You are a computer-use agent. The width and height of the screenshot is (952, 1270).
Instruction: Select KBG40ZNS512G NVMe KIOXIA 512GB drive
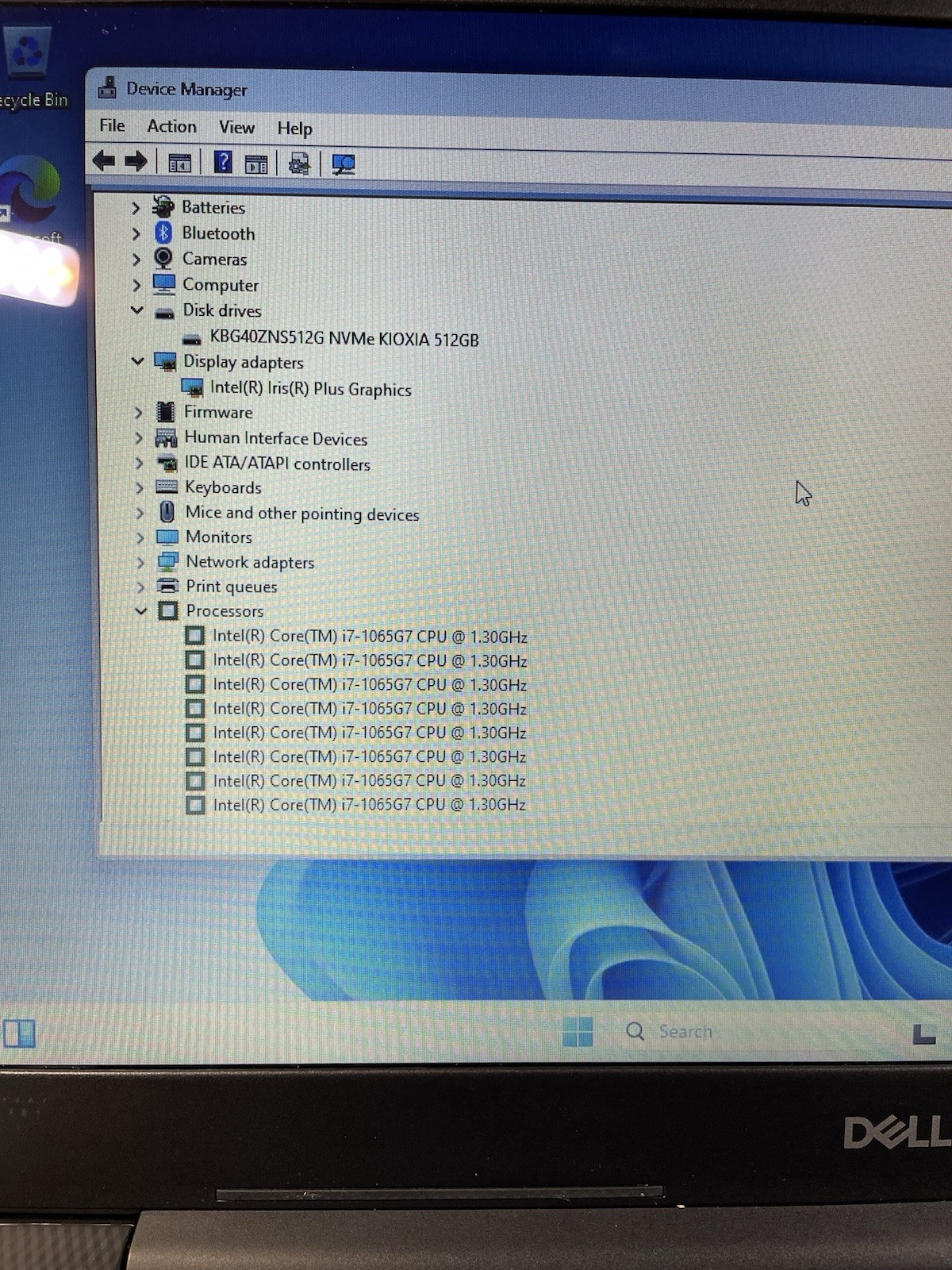click(x=344, y=339)
